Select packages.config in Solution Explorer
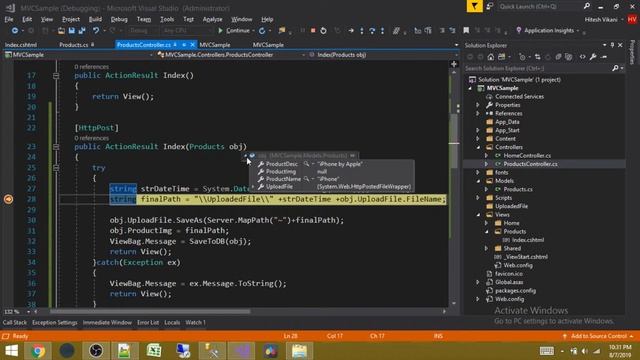 pos(515,291)
